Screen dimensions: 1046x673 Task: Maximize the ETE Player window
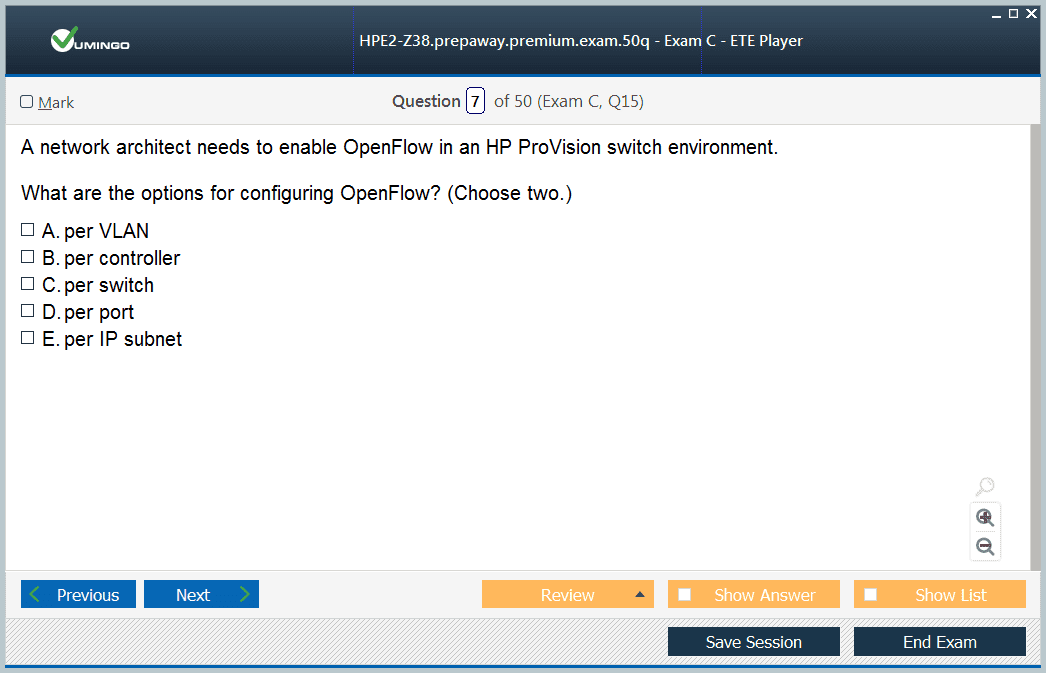[x=1013, y=13]
